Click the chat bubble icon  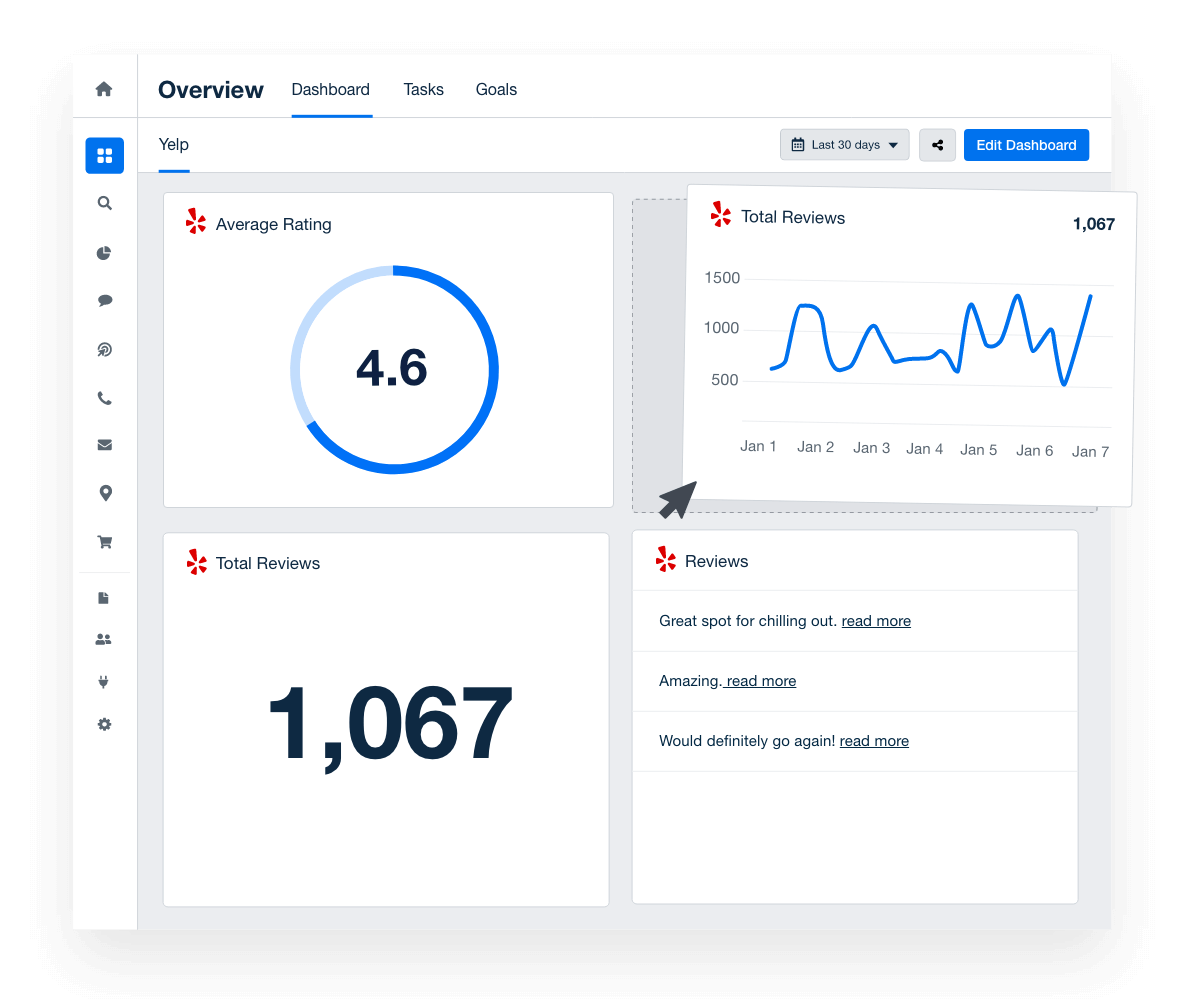point(104,300)
